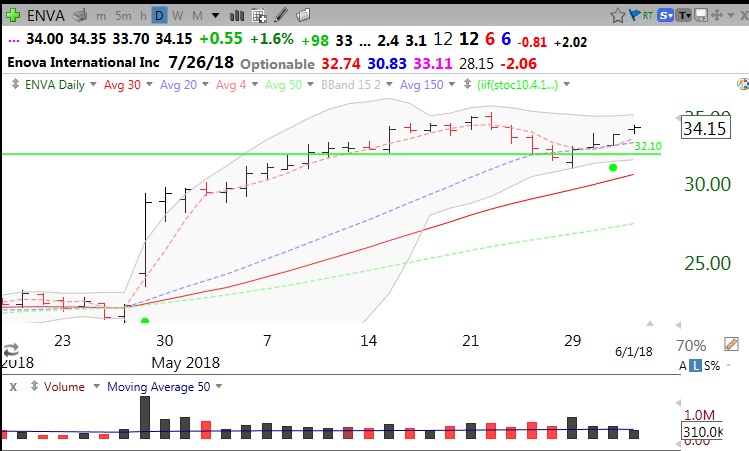749x451 pixels.
Task: Toggle the S% scale option
Action: point(712,366)
